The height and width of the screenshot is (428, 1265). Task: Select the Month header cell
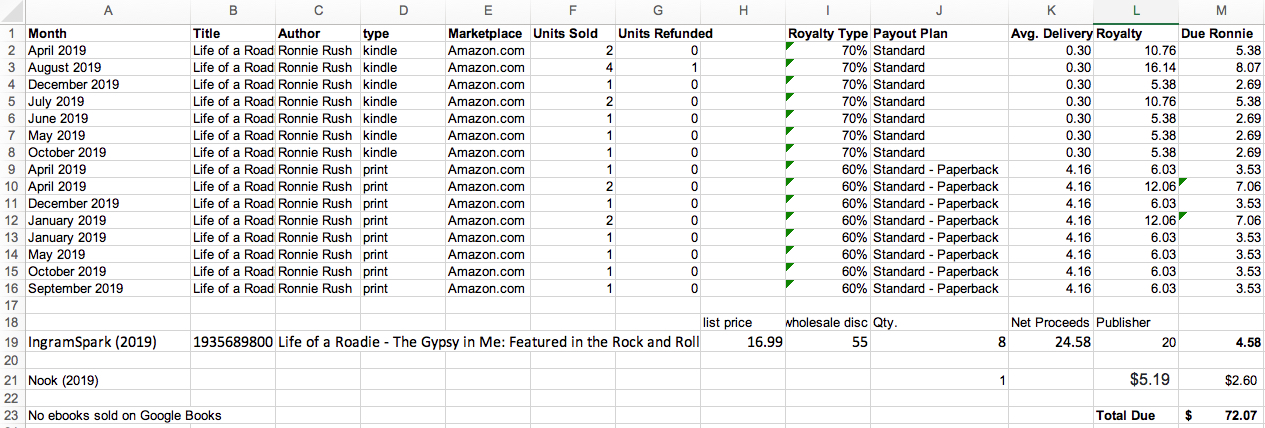click(107, 33)
